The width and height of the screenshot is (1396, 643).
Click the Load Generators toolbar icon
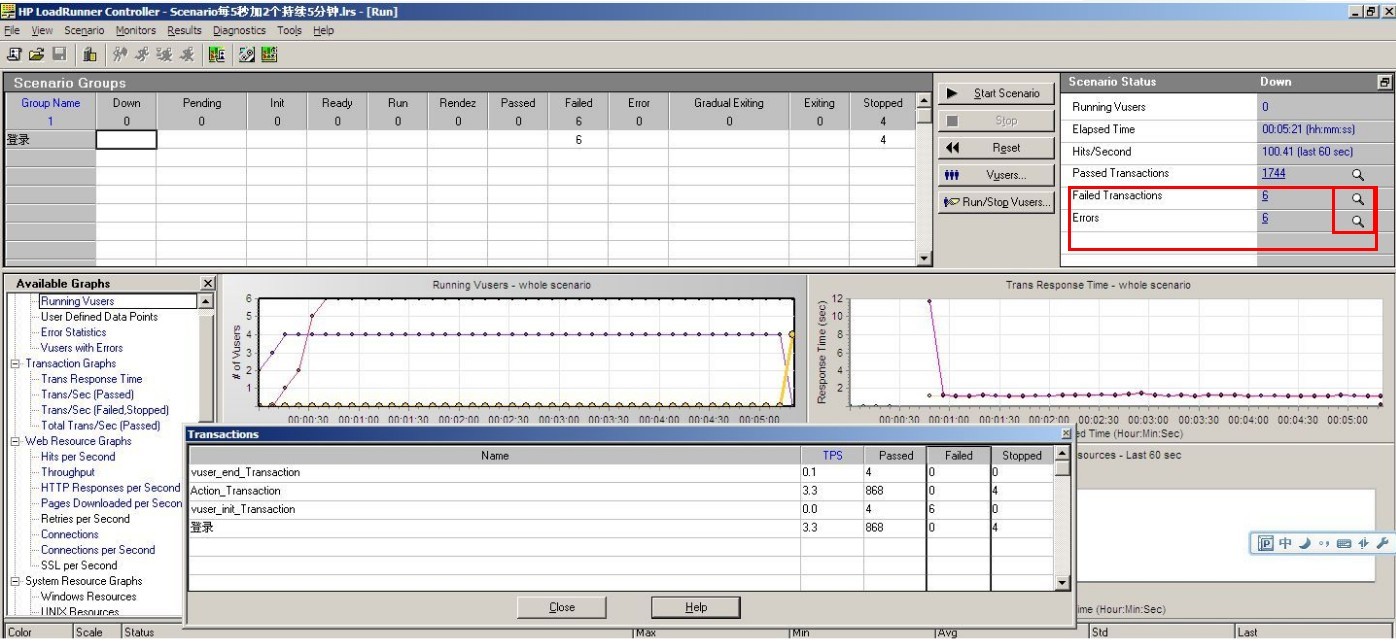90,53
